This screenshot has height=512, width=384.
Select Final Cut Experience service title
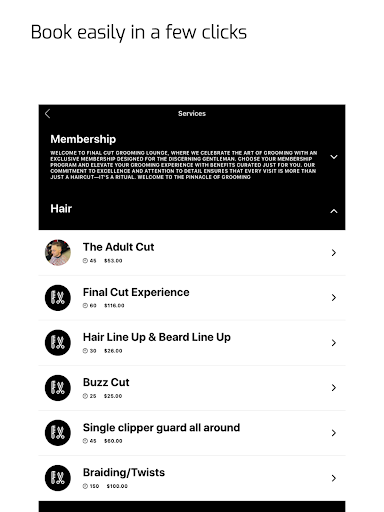tap(136, 292)
